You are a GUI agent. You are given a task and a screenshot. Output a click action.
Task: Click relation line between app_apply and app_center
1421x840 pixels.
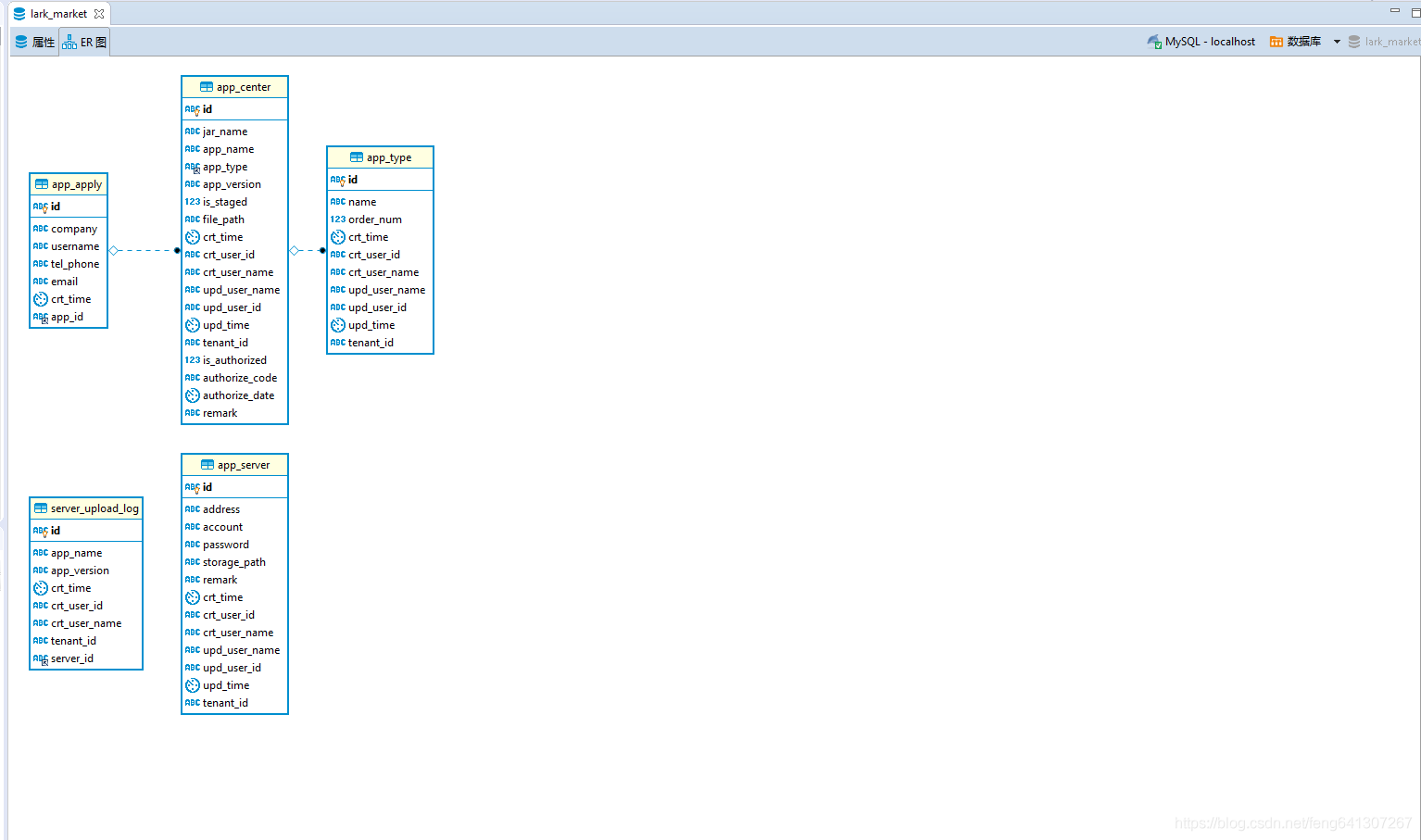145,250
